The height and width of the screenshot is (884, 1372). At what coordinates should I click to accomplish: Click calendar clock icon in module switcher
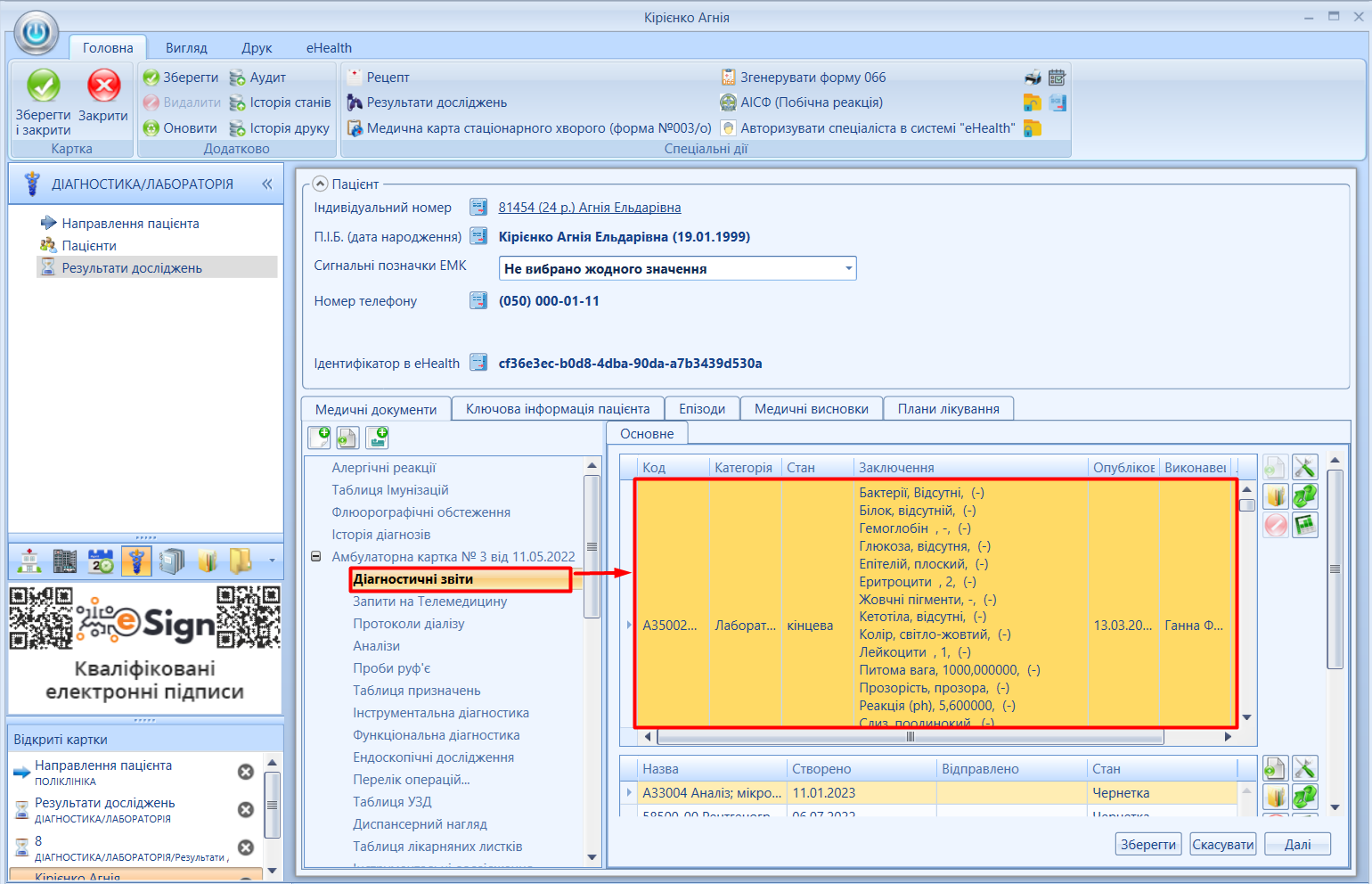pos(101,561)
